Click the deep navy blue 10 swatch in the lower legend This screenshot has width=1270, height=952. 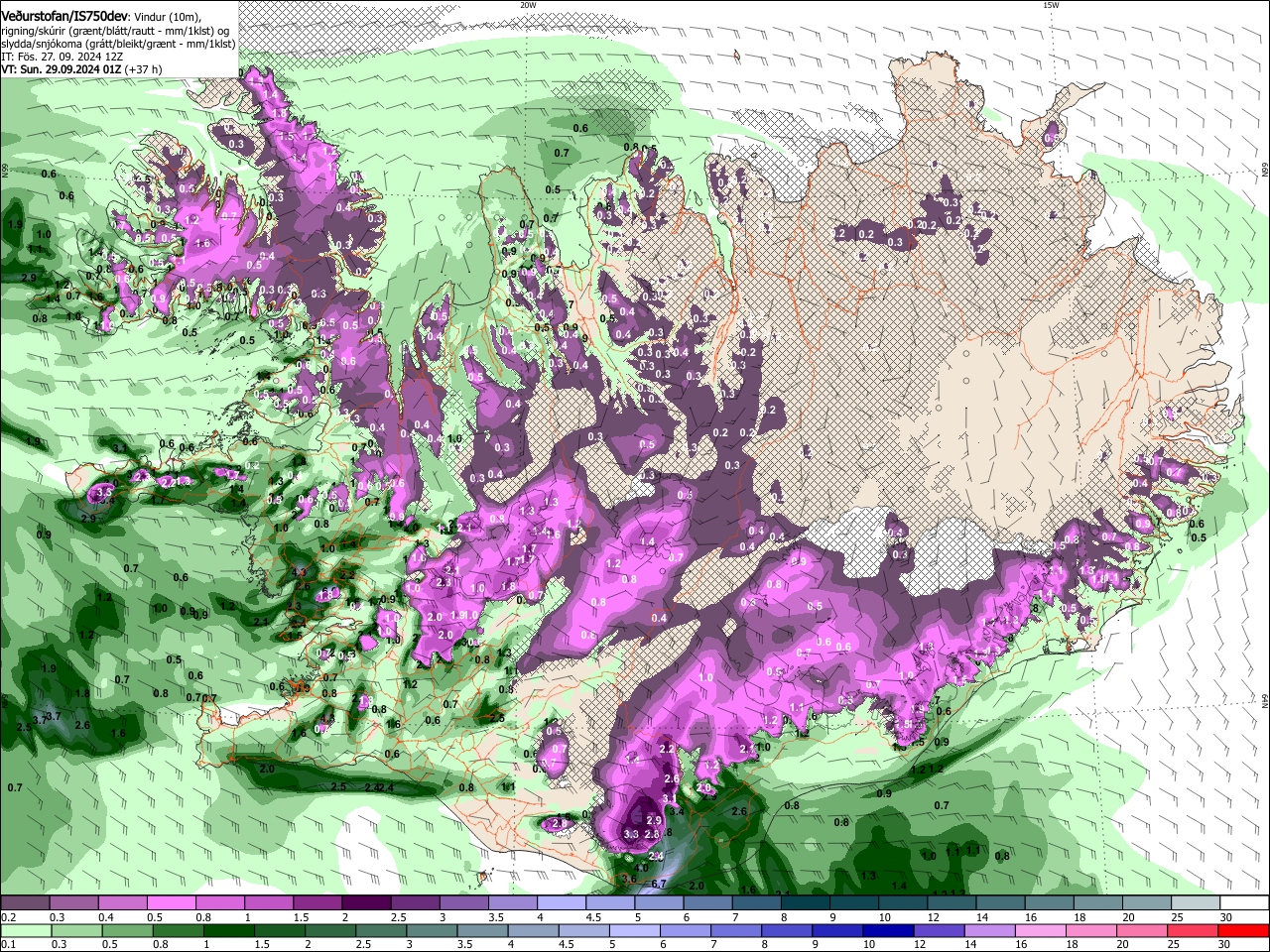point(889,931)
